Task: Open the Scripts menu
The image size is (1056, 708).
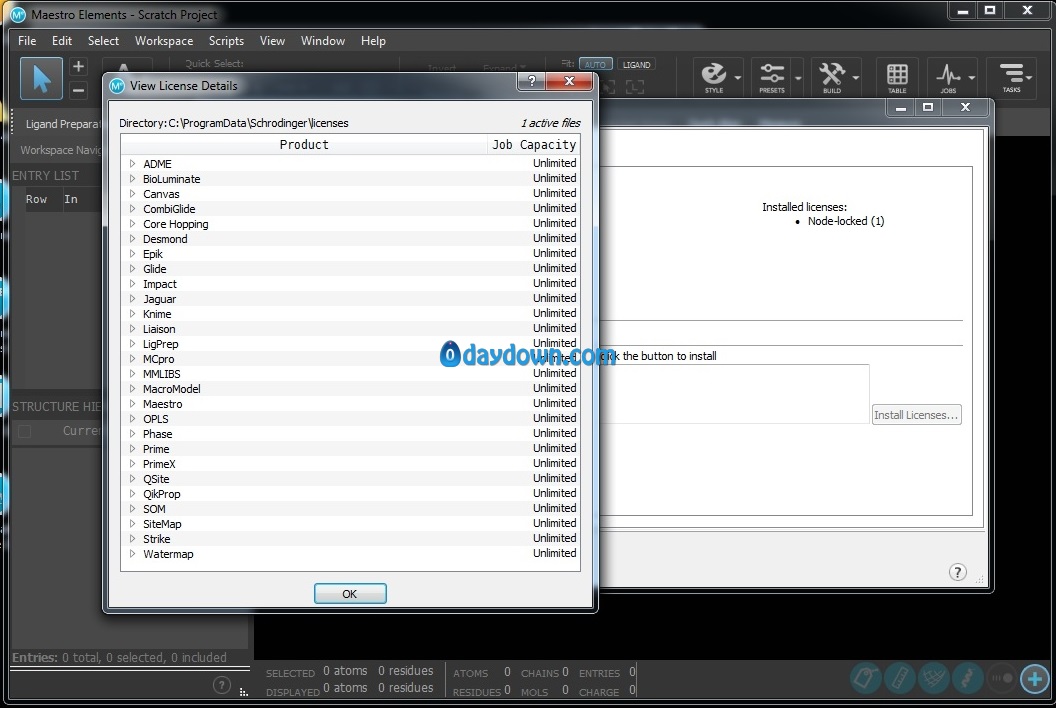Action: 226,40
